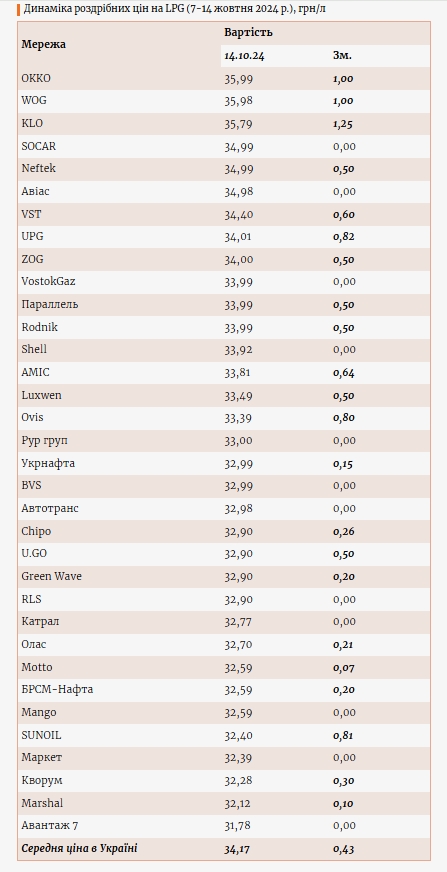Click the Середня ціна в Україні label
This screenshot has height=872, width=447.
coord(80,849)
